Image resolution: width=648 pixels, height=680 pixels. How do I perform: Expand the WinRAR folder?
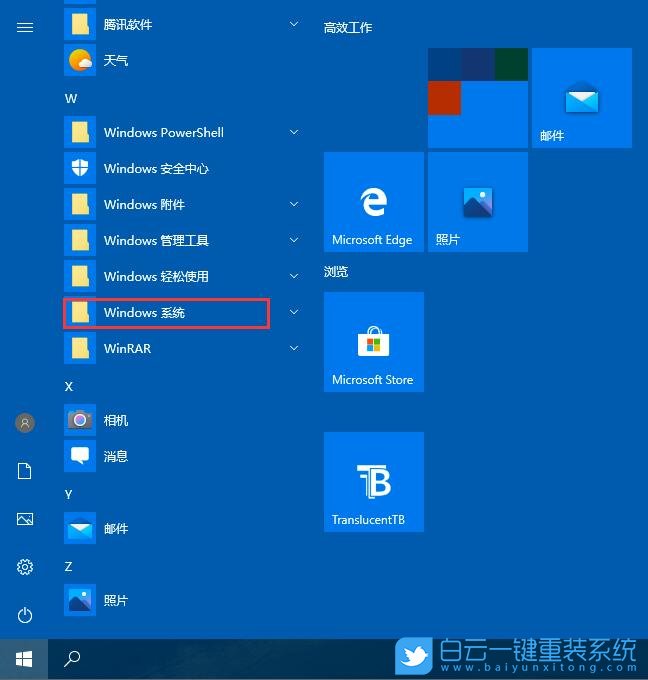(x=182, y=348)
